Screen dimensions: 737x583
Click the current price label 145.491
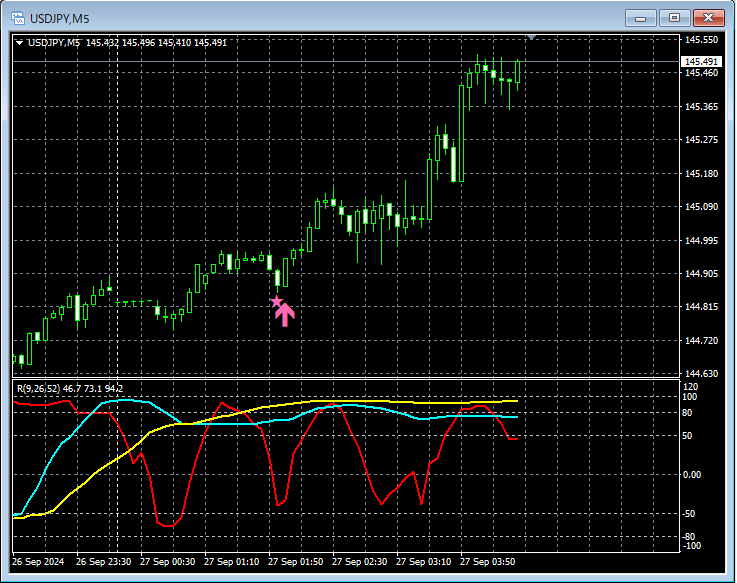point(701,62)
